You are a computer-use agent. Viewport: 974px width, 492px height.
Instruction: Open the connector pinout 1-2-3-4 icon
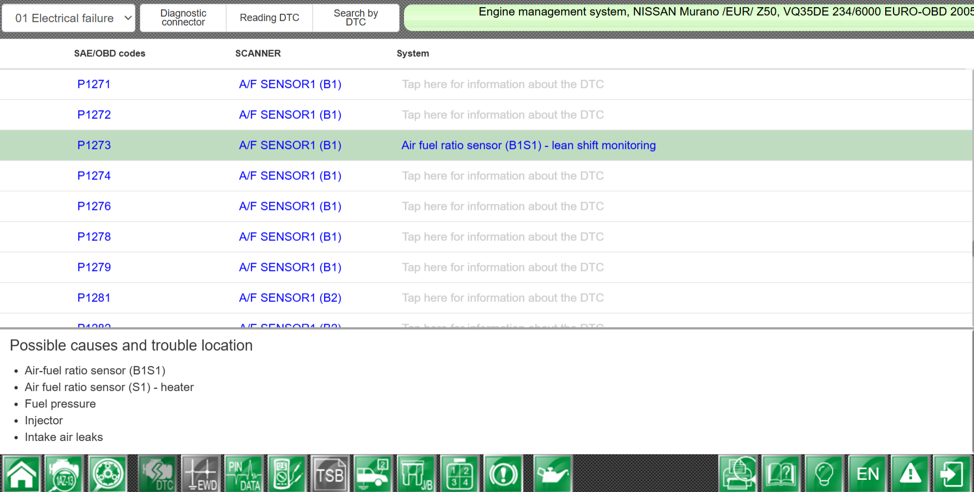(x=460, y=473)
